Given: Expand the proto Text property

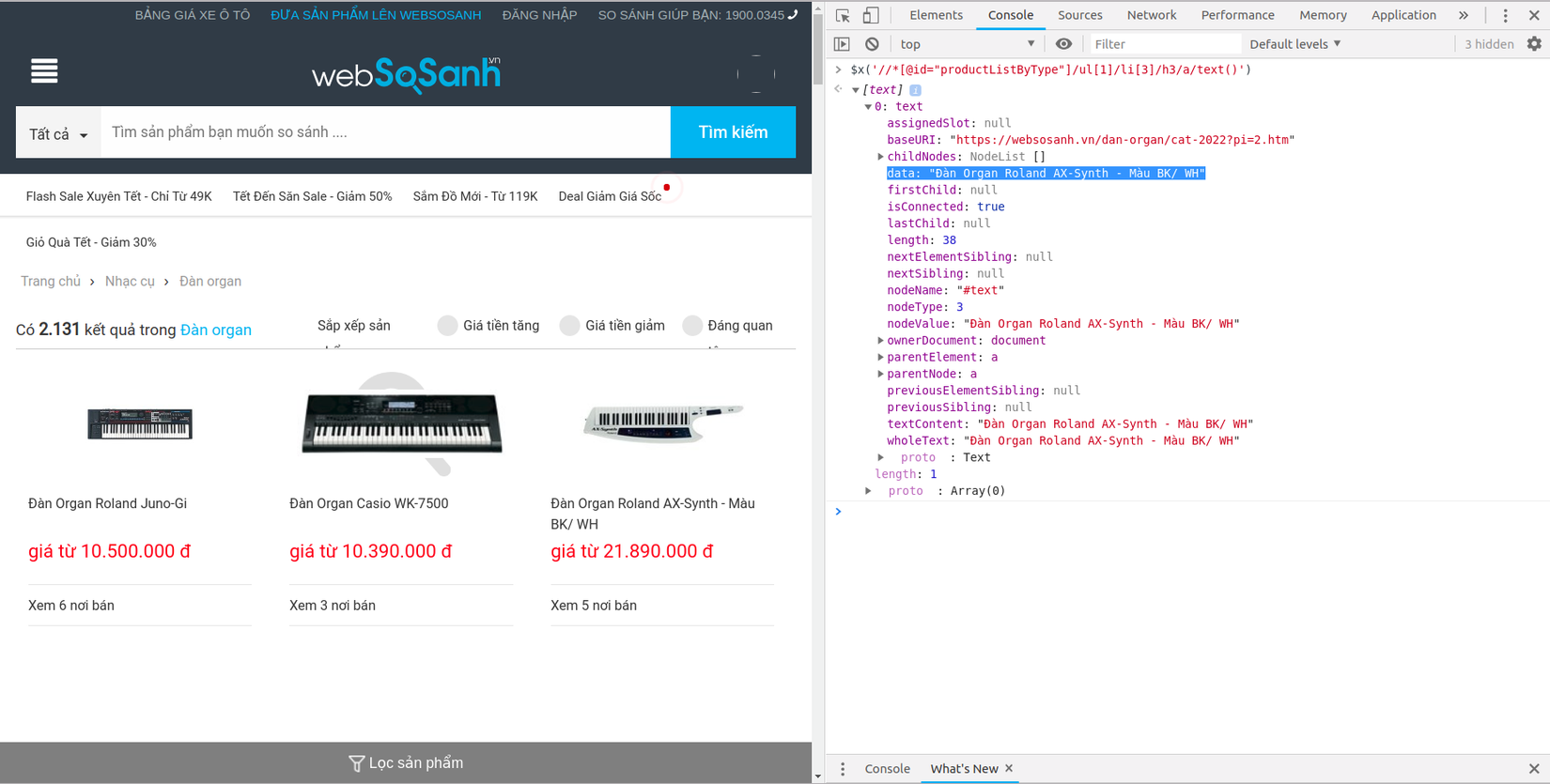Looking at the screenshot, I should [880, 458].
